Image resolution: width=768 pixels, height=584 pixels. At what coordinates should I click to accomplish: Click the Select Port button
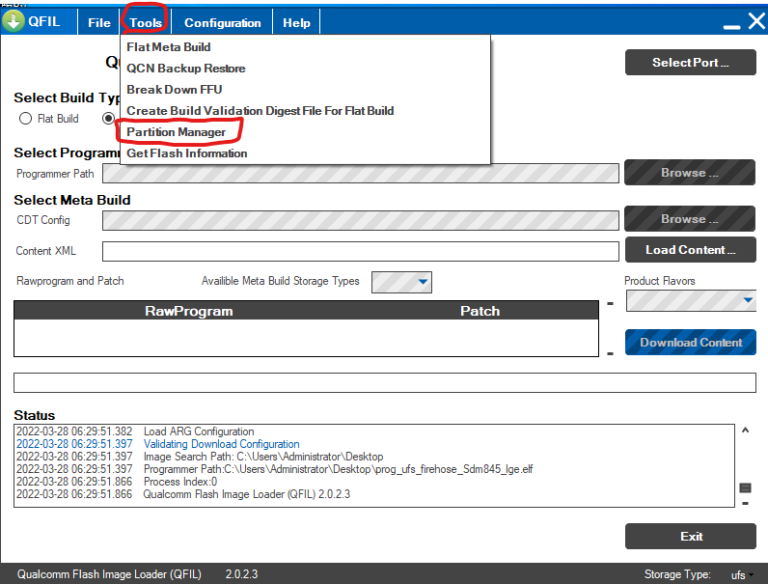[690, 62]
